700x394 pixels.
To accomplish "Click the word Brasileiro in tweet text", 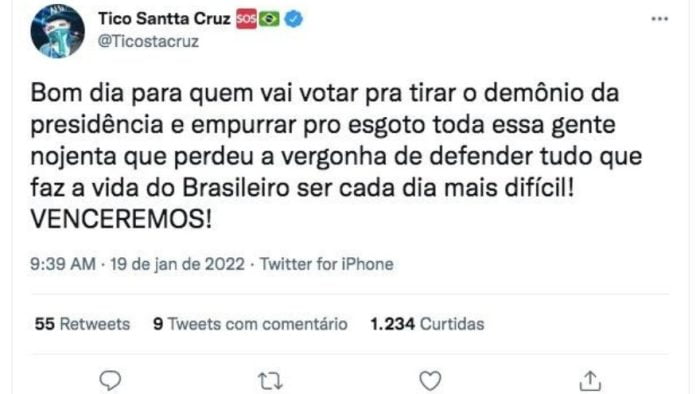I will coord(236,188).
